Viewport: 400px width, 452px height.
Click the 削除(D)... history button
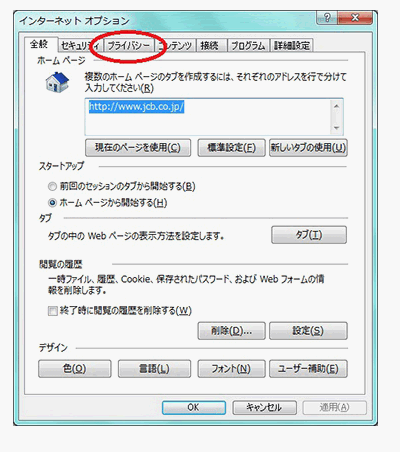pos(232,331)
